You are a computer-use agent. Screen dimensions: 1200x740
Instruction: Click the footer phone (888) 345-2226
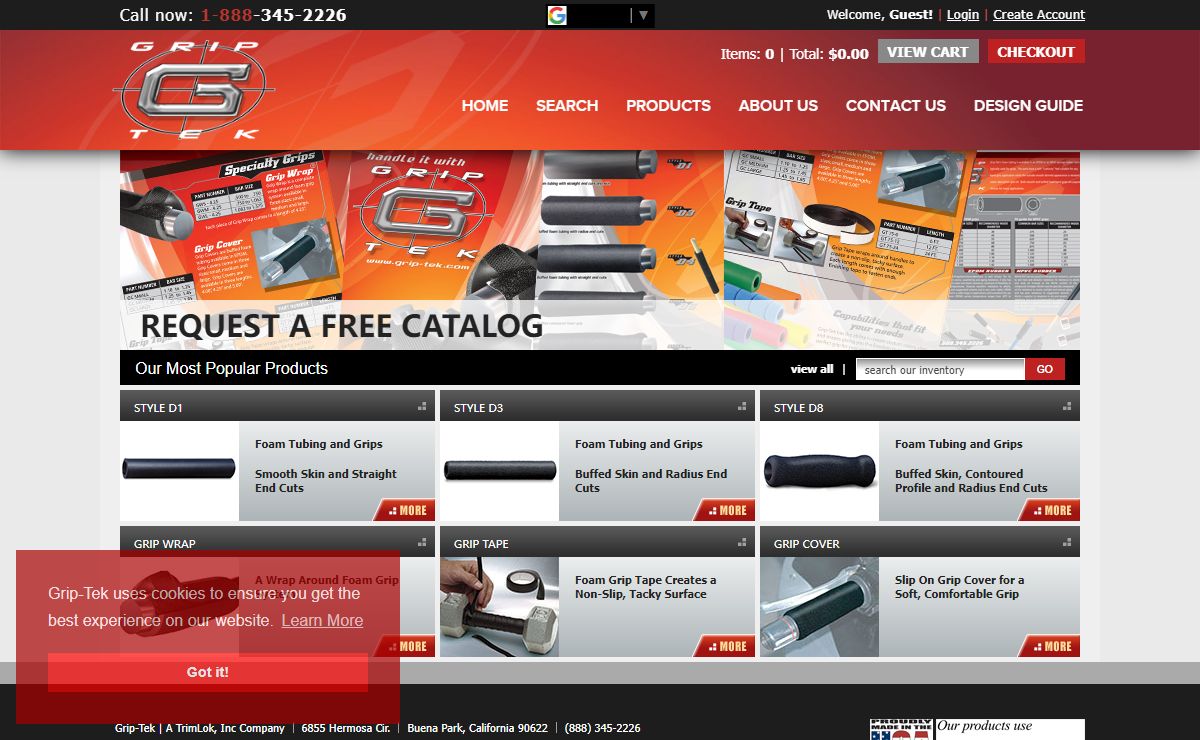tap(602, 728)
